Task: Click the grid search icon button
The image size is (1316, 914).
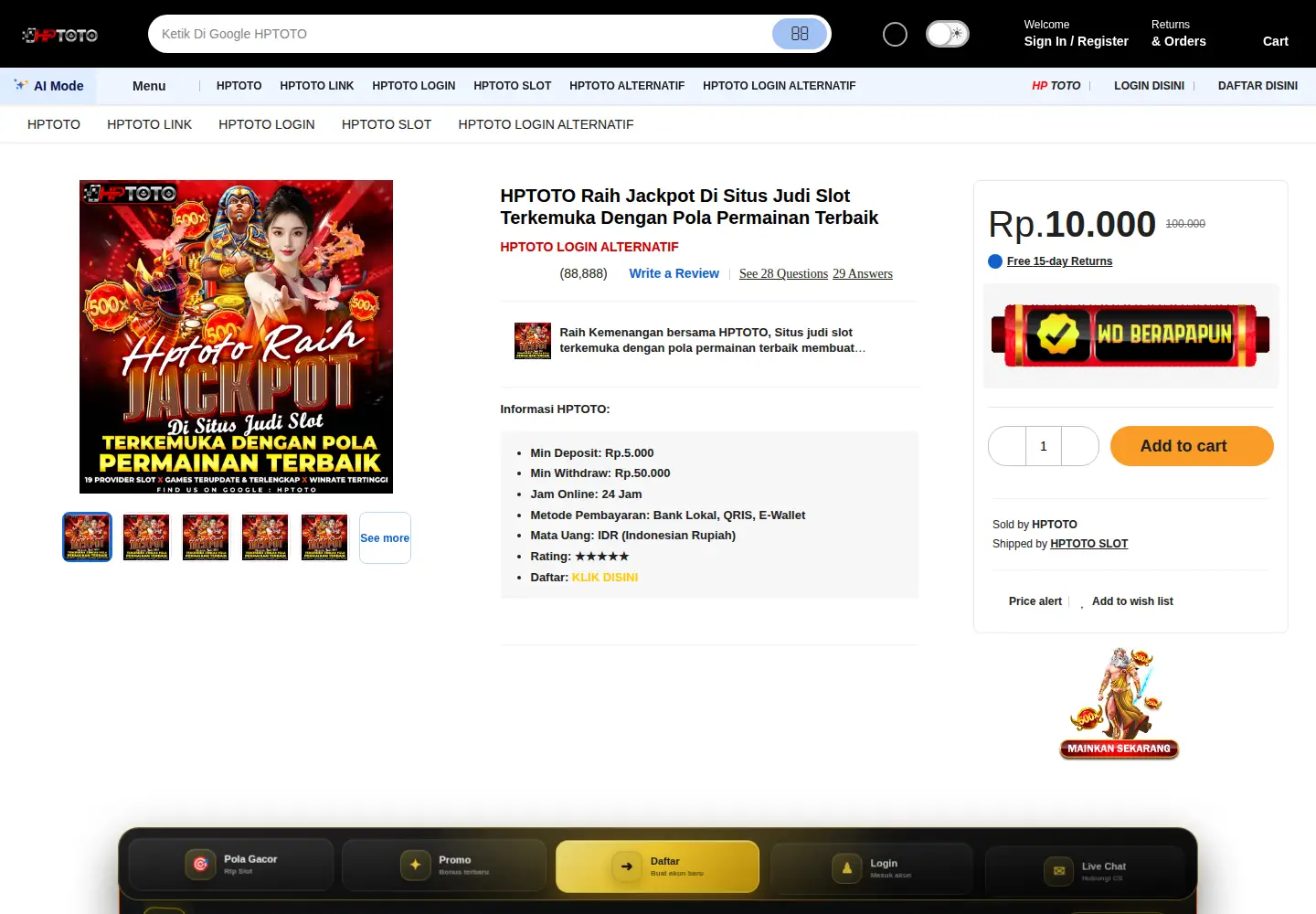Action: (800, 34)
